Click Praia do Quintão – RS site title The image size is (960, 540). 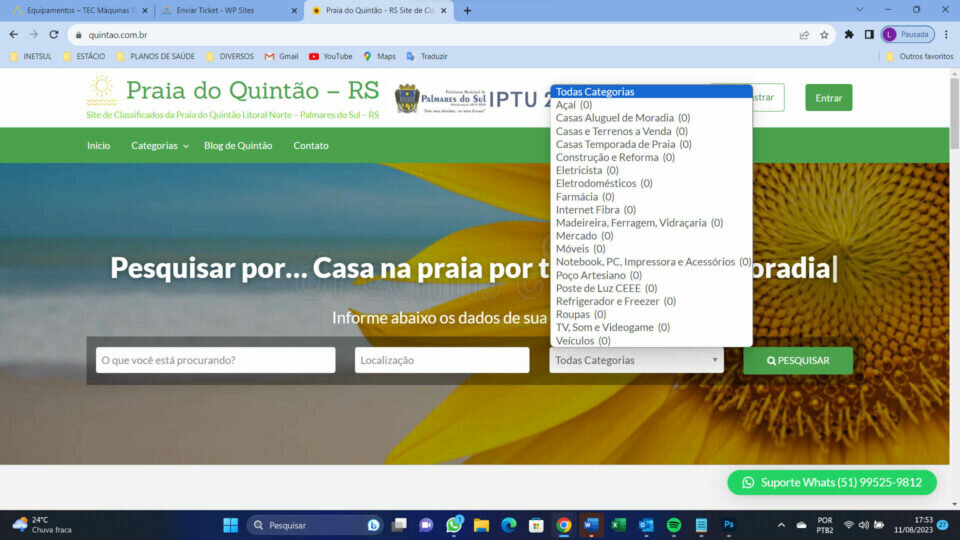252,91
